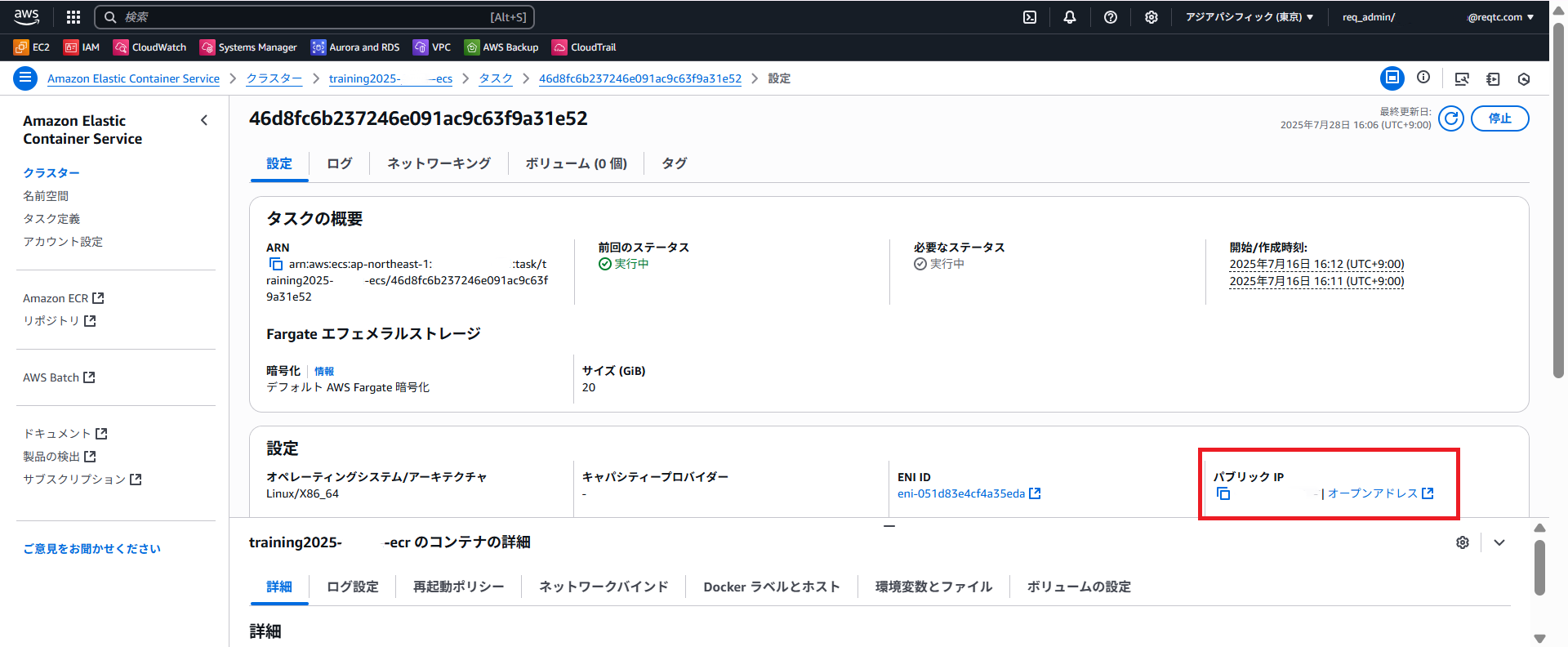The width and height of the screenshot is (1568, 647).
Task: Go to クラスター breadcrumb link
Action: coord(274,78)
